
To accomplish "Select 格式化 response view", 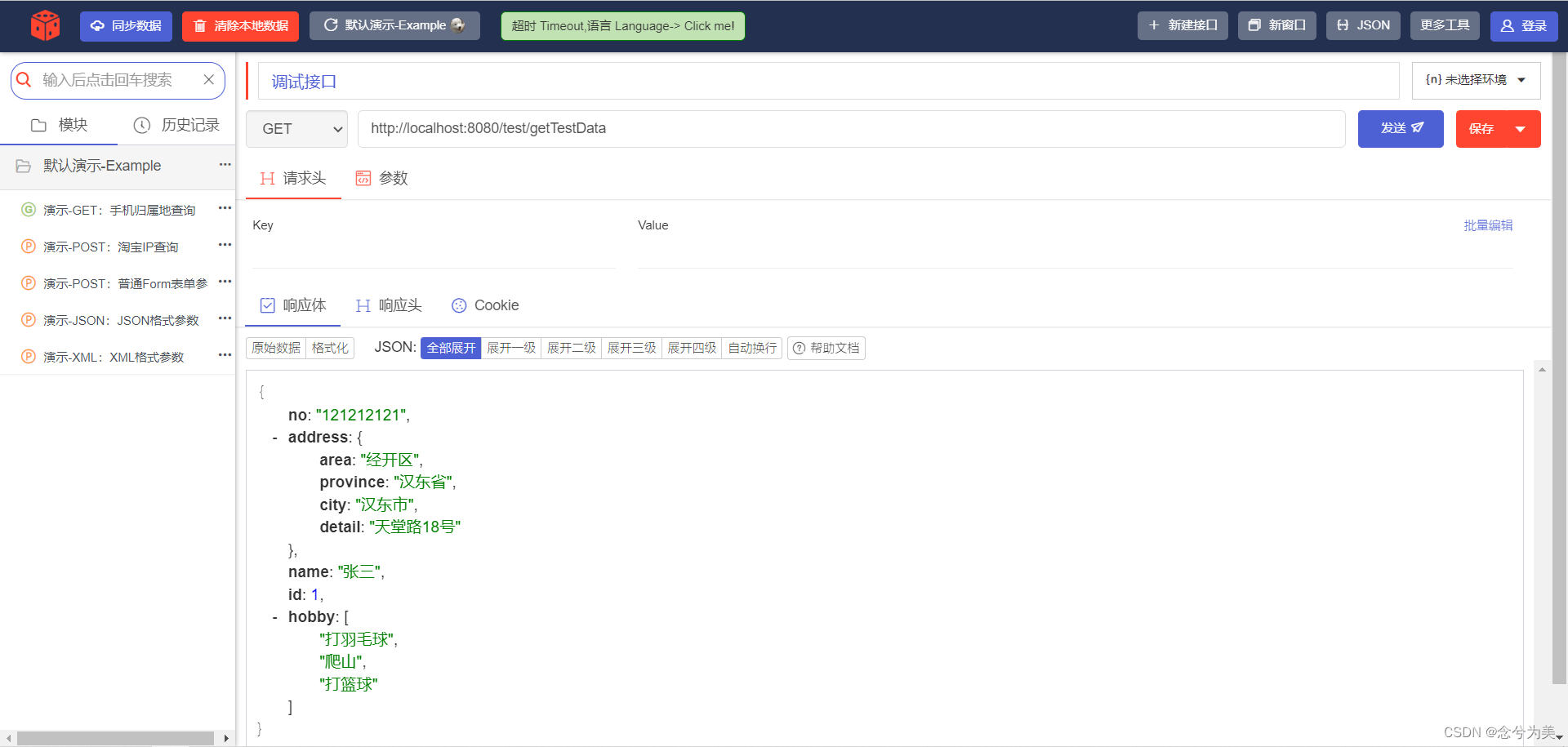I will point(330,348).
